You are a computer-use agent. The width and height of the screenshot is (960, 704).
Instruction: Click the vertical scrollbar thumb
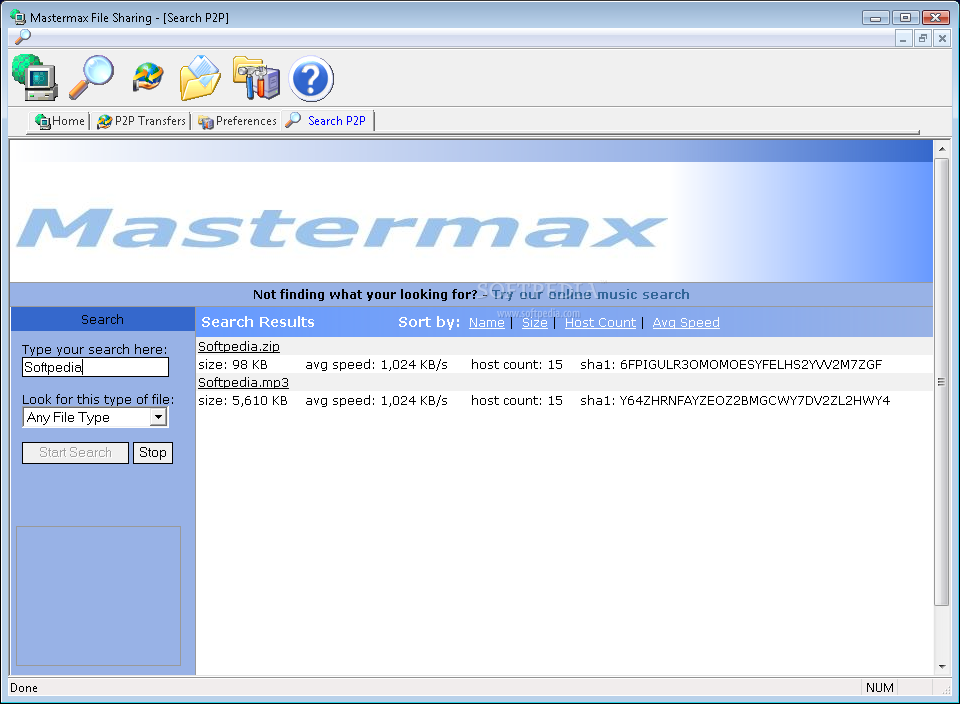tap(942, 381)
